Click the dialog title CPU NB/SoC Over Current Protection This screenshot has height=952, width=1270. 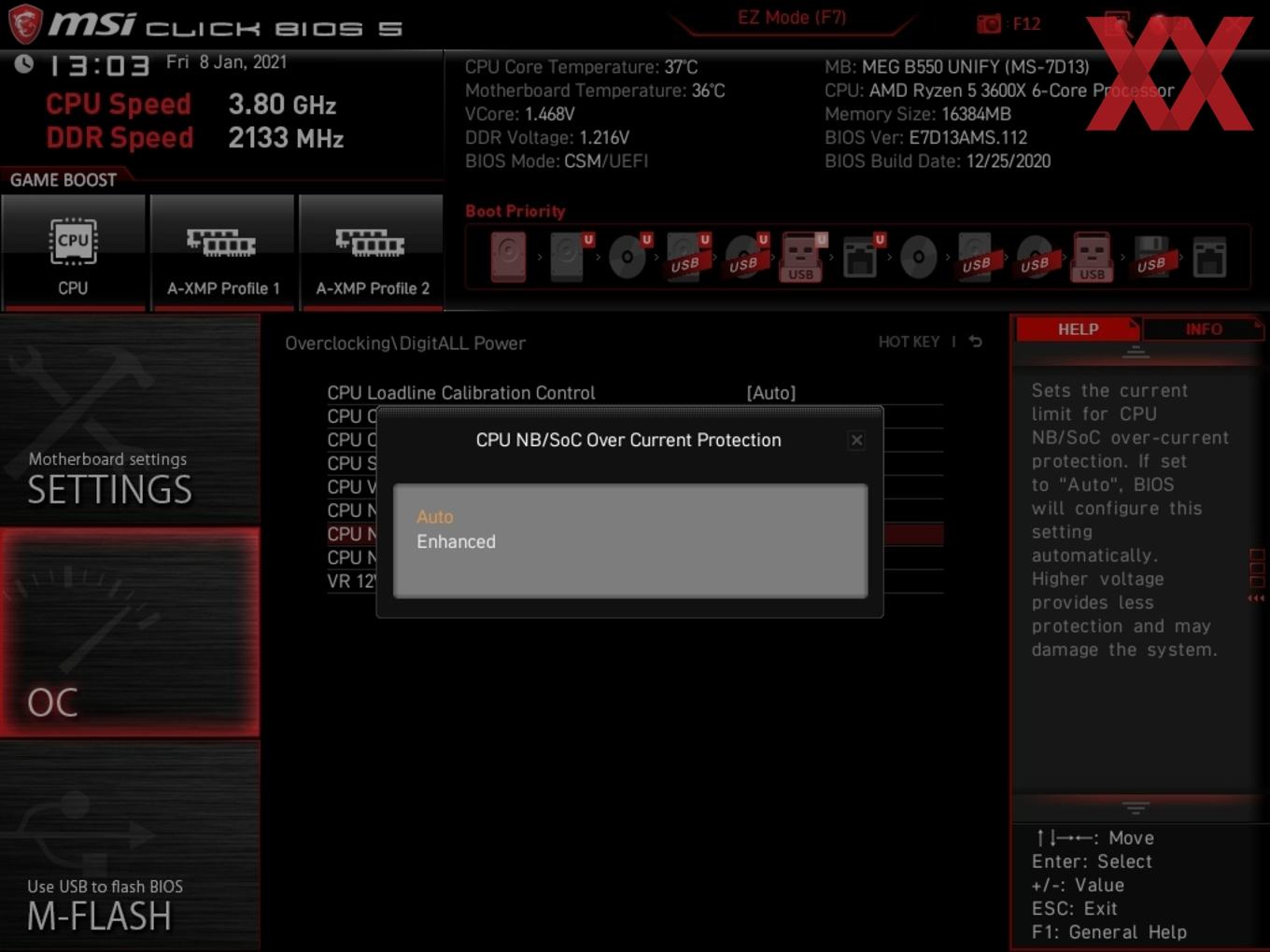628,441
